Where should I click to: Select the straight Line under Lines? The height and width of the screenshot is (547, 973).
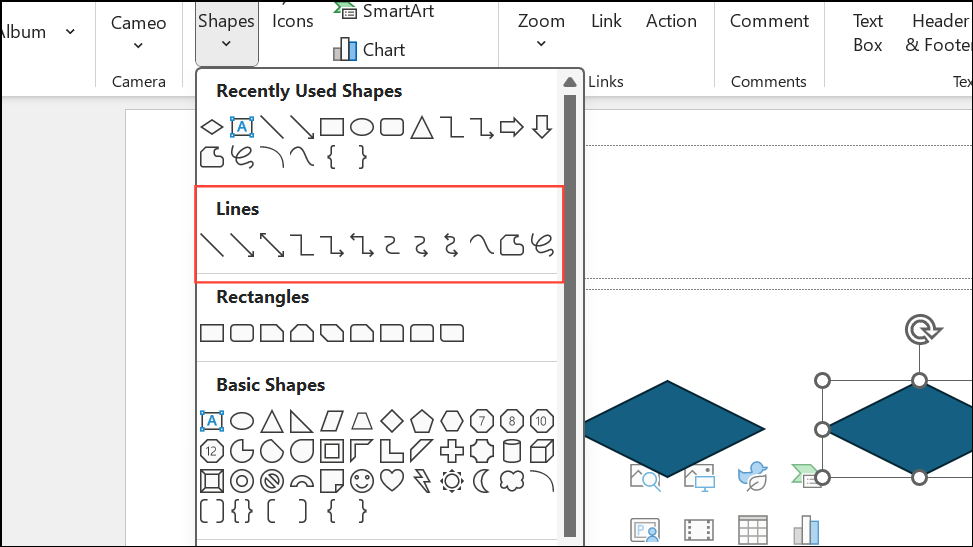coord(212,245)
